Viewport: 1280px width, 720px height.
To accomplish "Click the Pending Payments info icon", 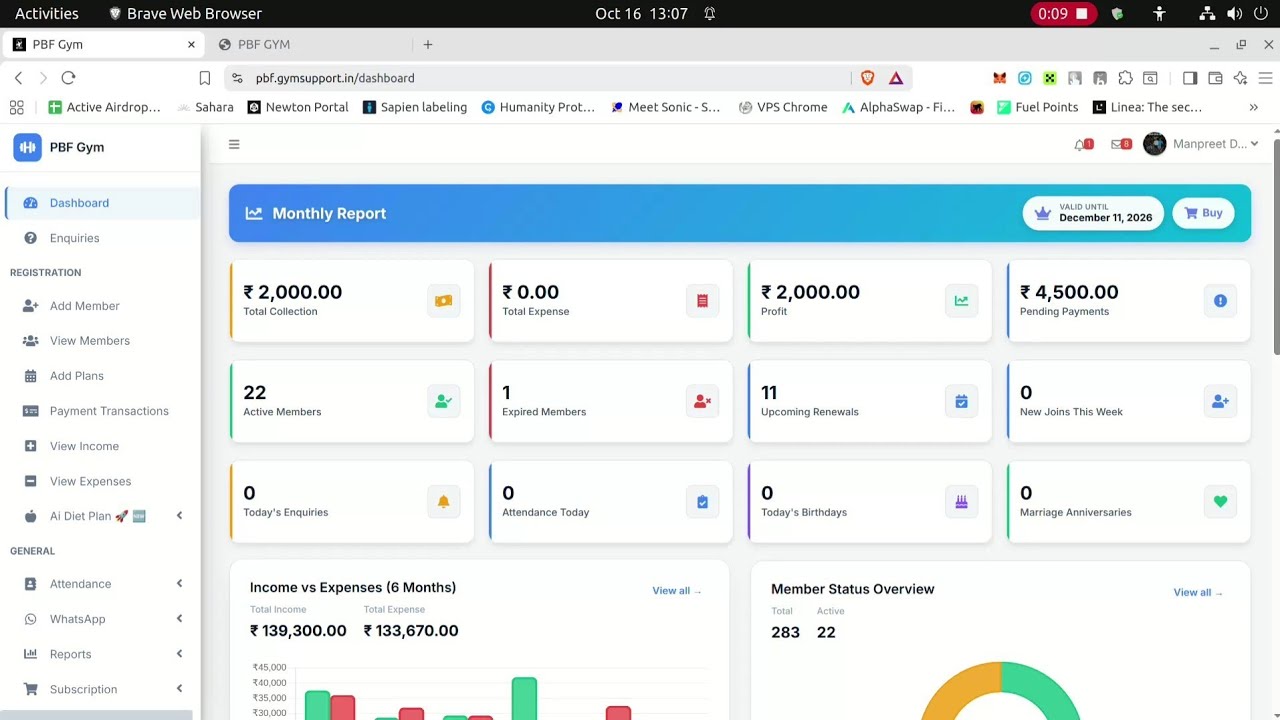I will [1220, 301].
